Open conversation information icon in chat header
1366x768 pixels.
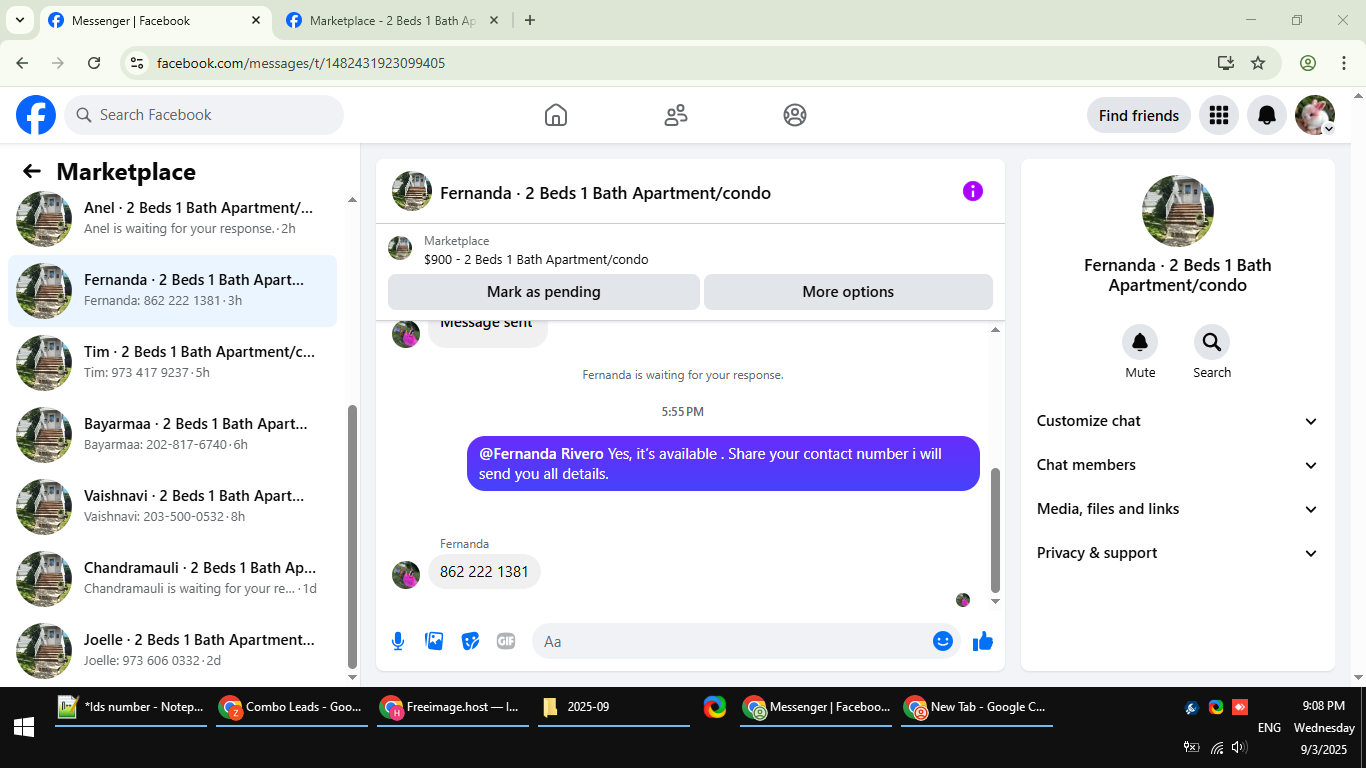click(973, 191)
